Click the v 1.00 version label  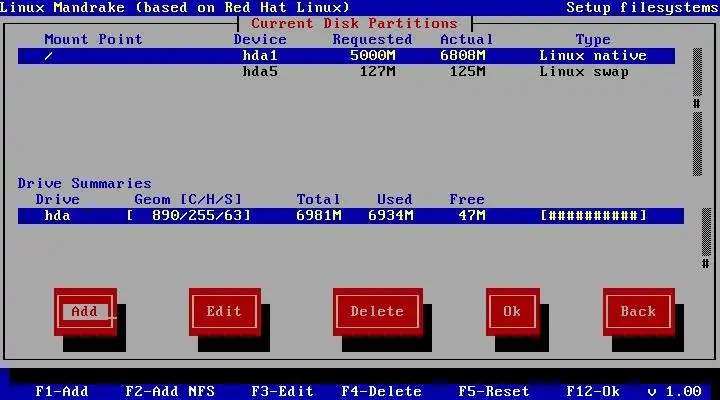(675, 391)
